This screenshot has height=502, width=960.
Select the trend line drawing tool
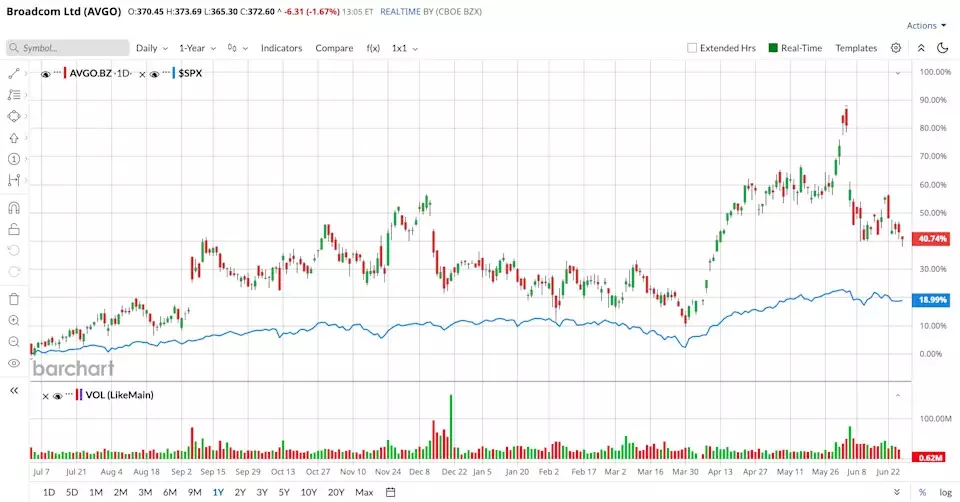[x=13, y=73]
